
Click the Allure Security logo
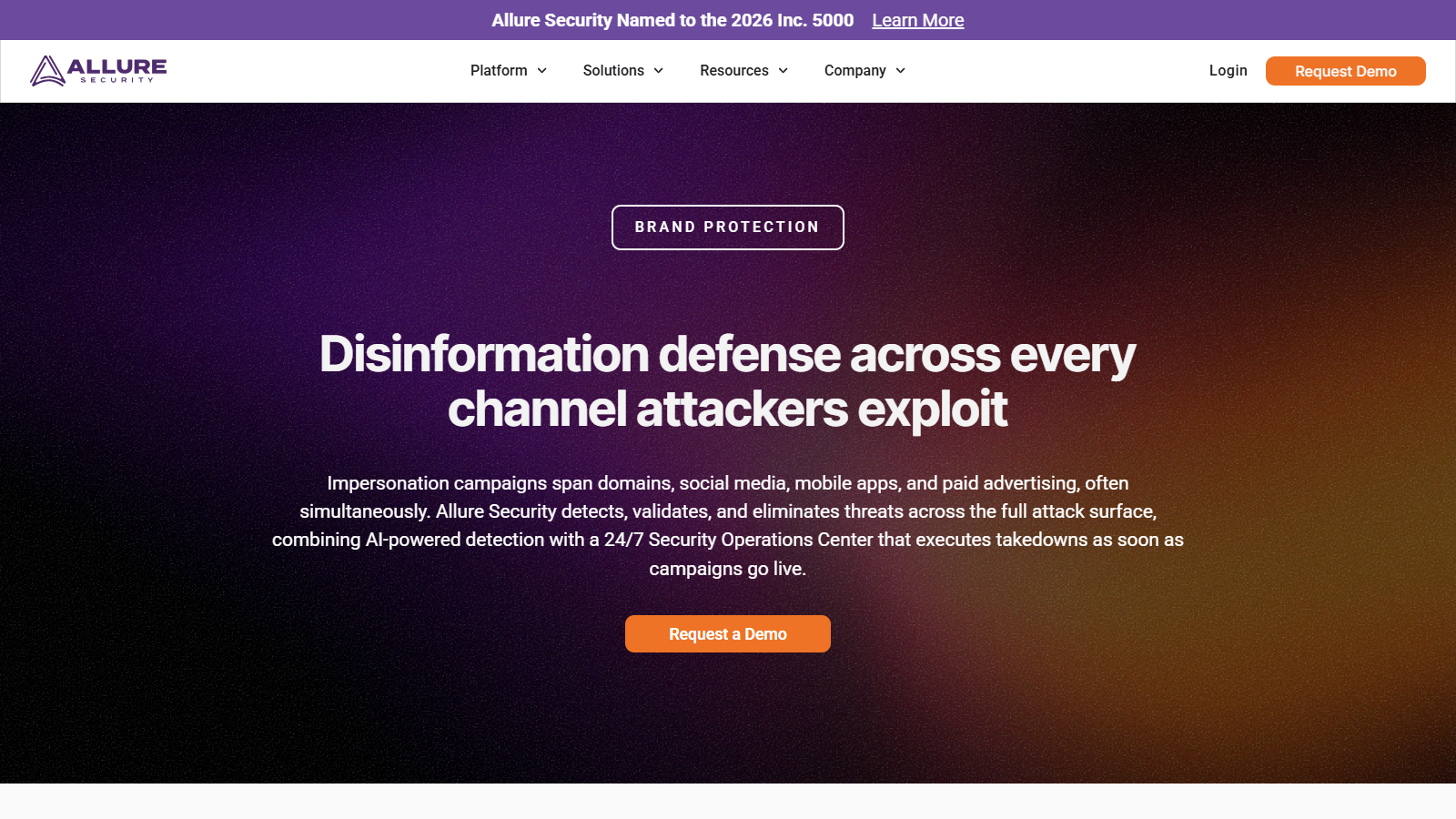pos(98,71)
